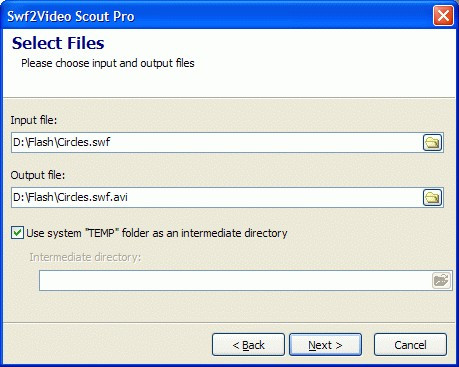The height and width of the screenshot is (367, 459).
Task: Open the folder browse icon for Output file
Action: click(432, 198)
